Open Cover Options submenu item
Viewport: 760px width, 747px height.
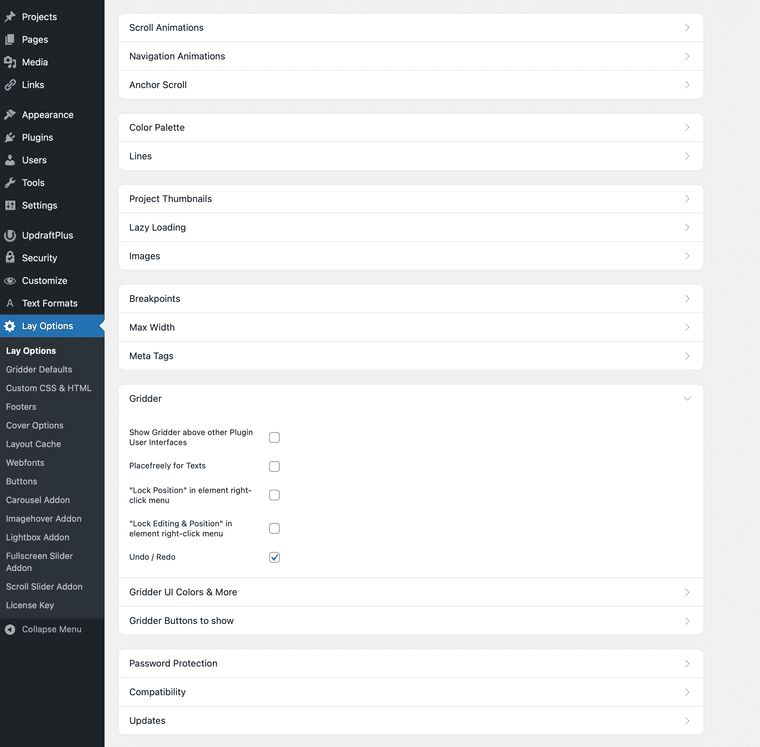[x=34, y=426]
